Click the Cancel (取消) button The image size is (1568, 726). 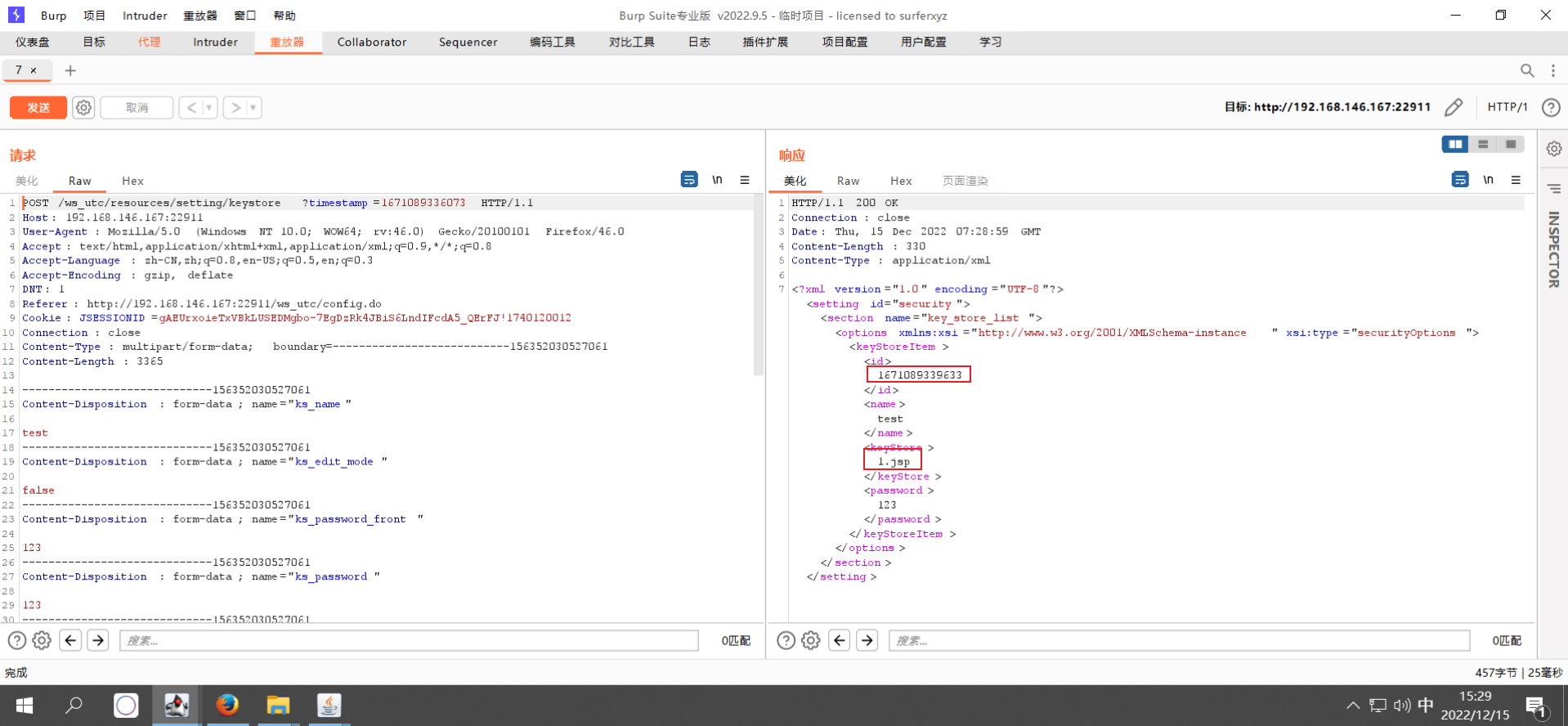pos(137,107)
